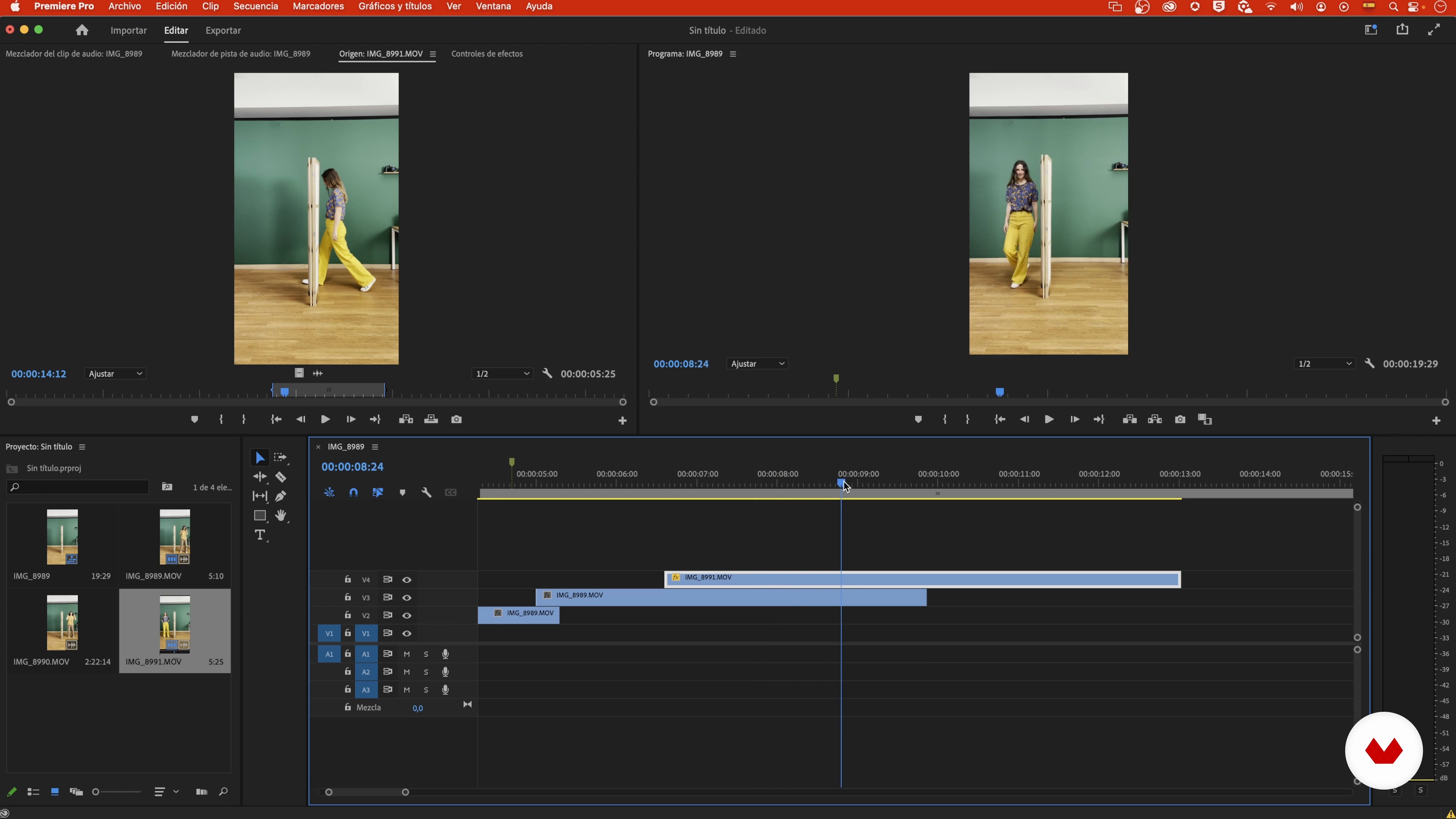Switch to Controles de efectos tab
This screenshot has height=819, width=1456.
tap(486, 54)
